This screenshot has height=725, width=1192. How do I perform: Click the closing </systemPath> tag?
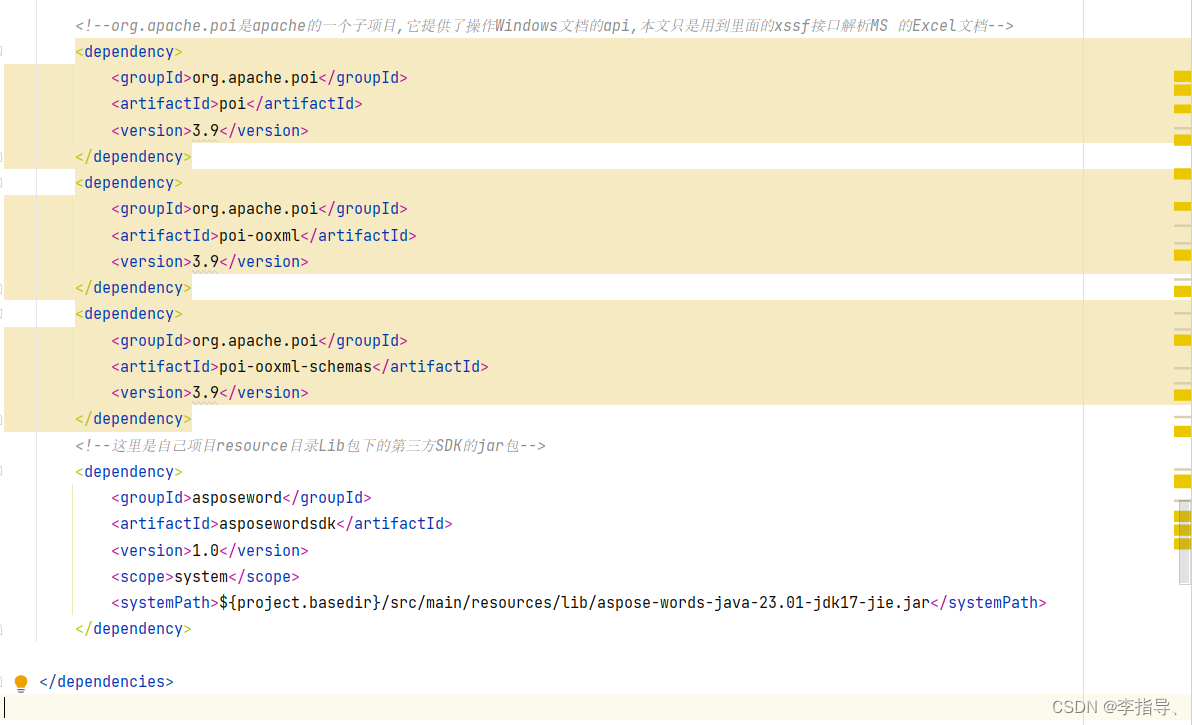(x=988, y=603)
